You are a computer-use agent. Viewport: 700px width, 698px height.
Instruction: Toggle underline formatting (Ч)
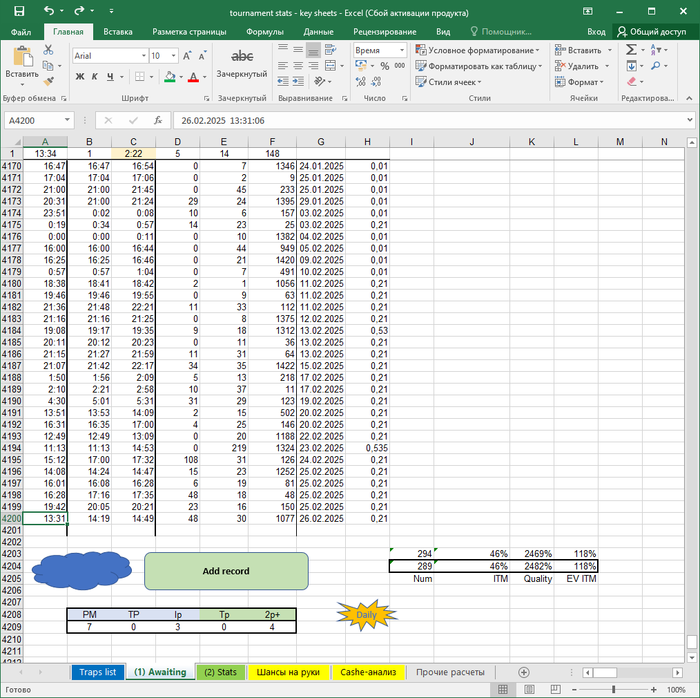111,77
